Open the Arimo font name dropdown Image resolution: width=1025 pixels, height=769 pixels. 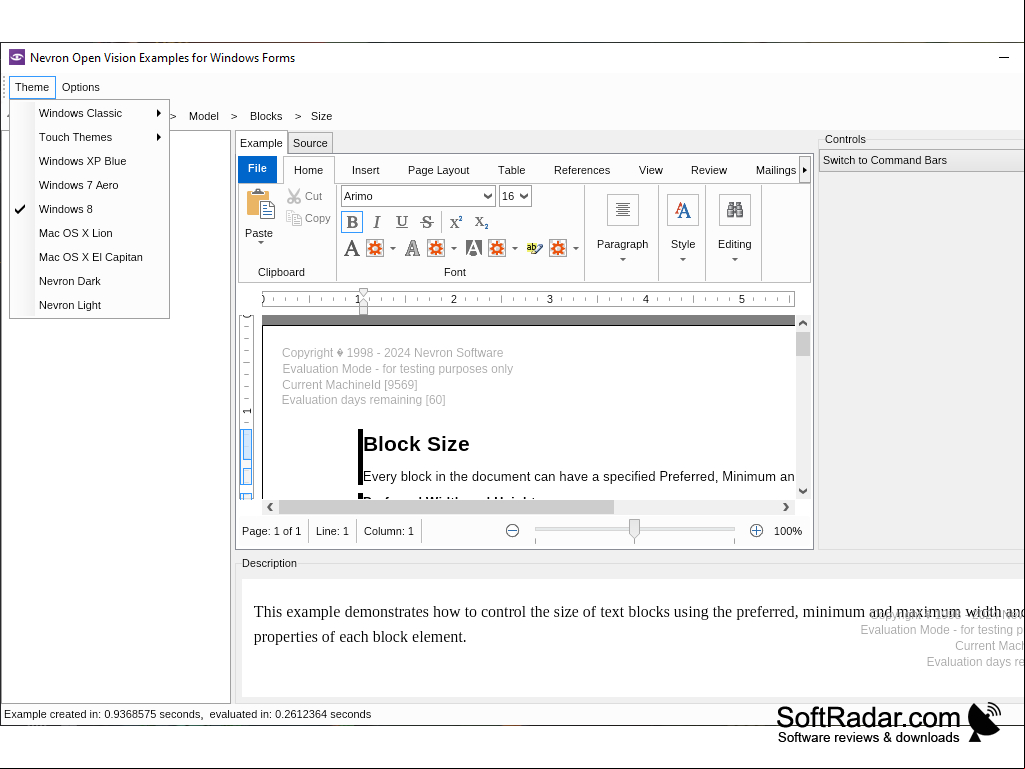pos(488,196)
